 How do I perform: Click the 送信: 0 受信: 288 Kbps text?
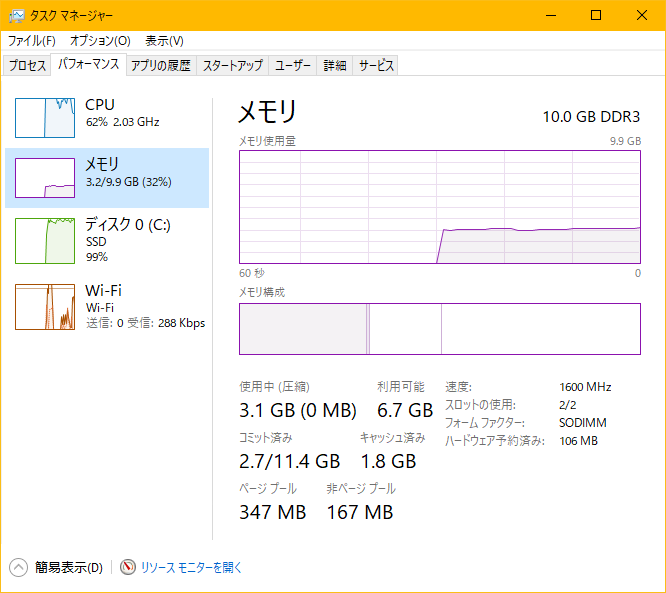click(x=145, y=323)
